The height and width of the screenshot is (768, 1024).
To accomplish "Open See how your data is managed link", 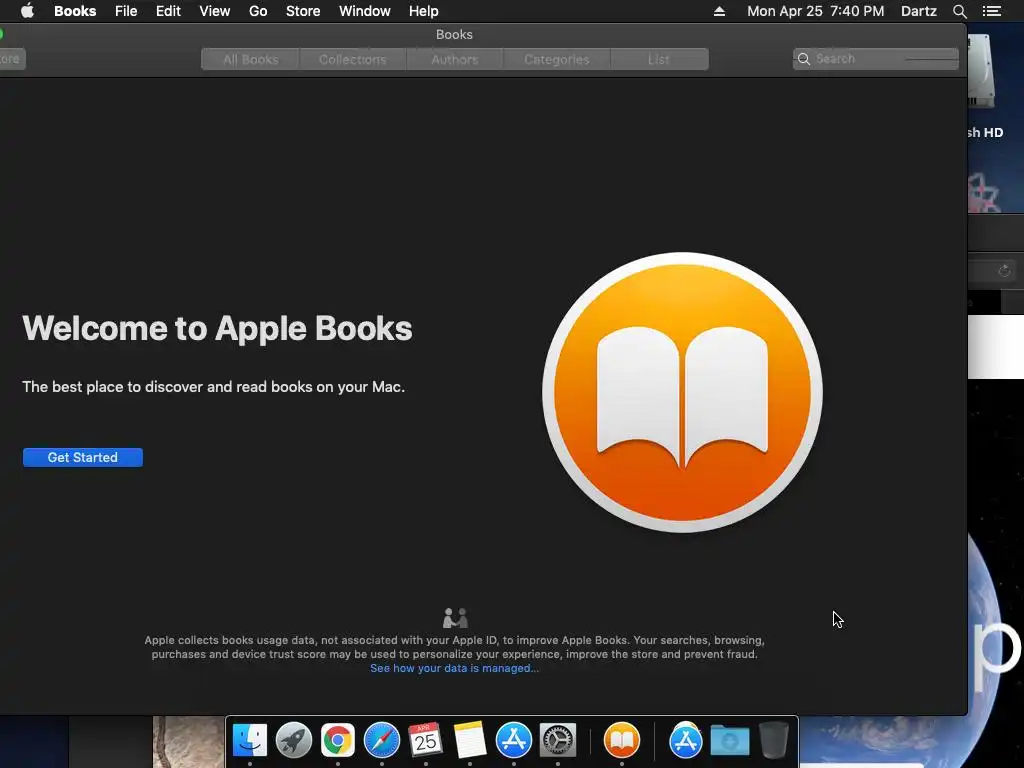I will tap(455, 668).
